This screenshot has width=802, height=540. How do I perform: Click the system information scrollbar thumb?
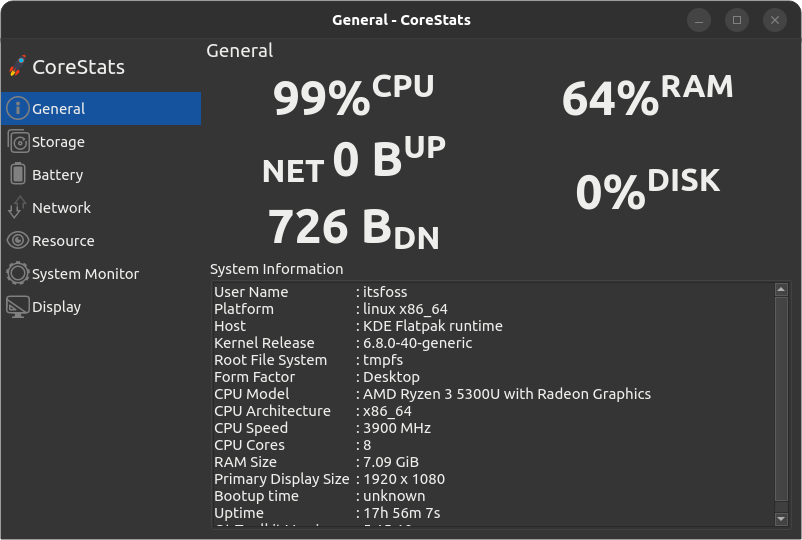[x=782, y=400]
